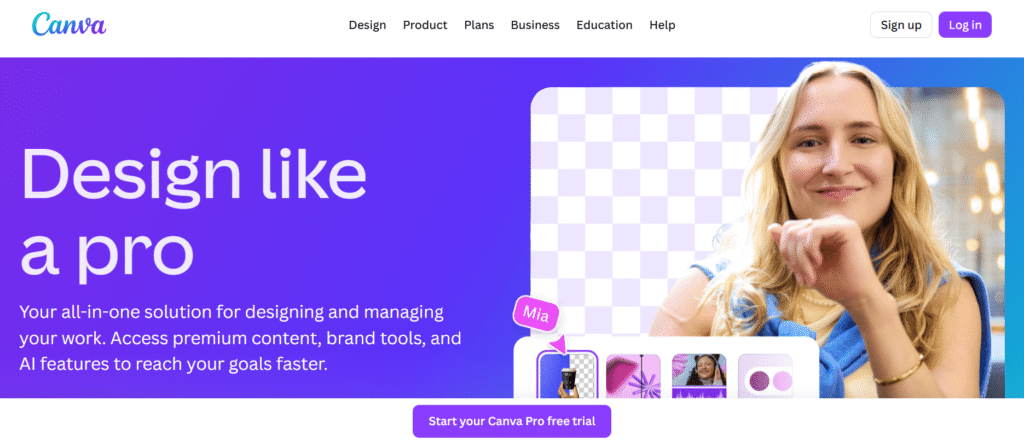Select the woman with headphones thumbnail
Screen dimensions: 1024x441
(x=699, y=376)
